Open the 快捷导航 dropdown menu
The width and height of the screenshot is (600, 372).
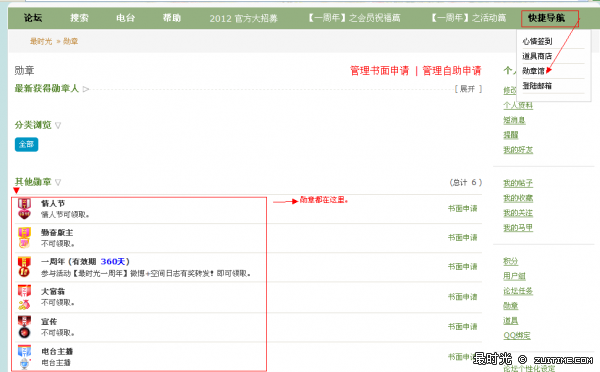tap(546, 18)
